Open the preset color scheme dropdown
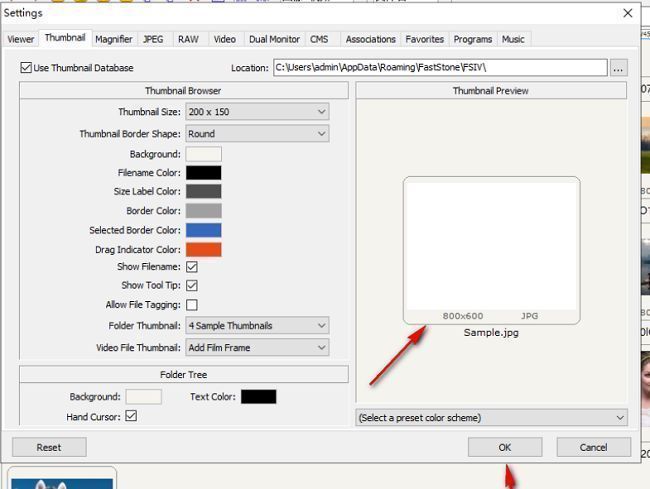This screenshot has width=650, height=489. [491, 418]
